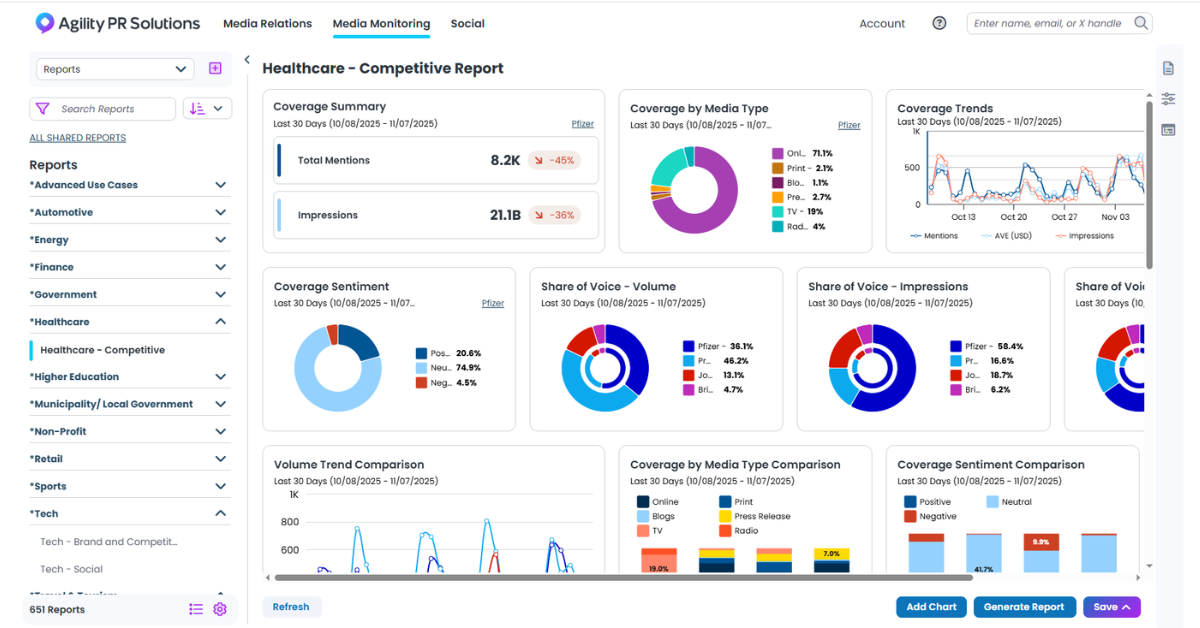The width and height of the screenshot is (1200, 628).
Task: Click the vertical scrollbar of the dashboard
Action: 1149,185
